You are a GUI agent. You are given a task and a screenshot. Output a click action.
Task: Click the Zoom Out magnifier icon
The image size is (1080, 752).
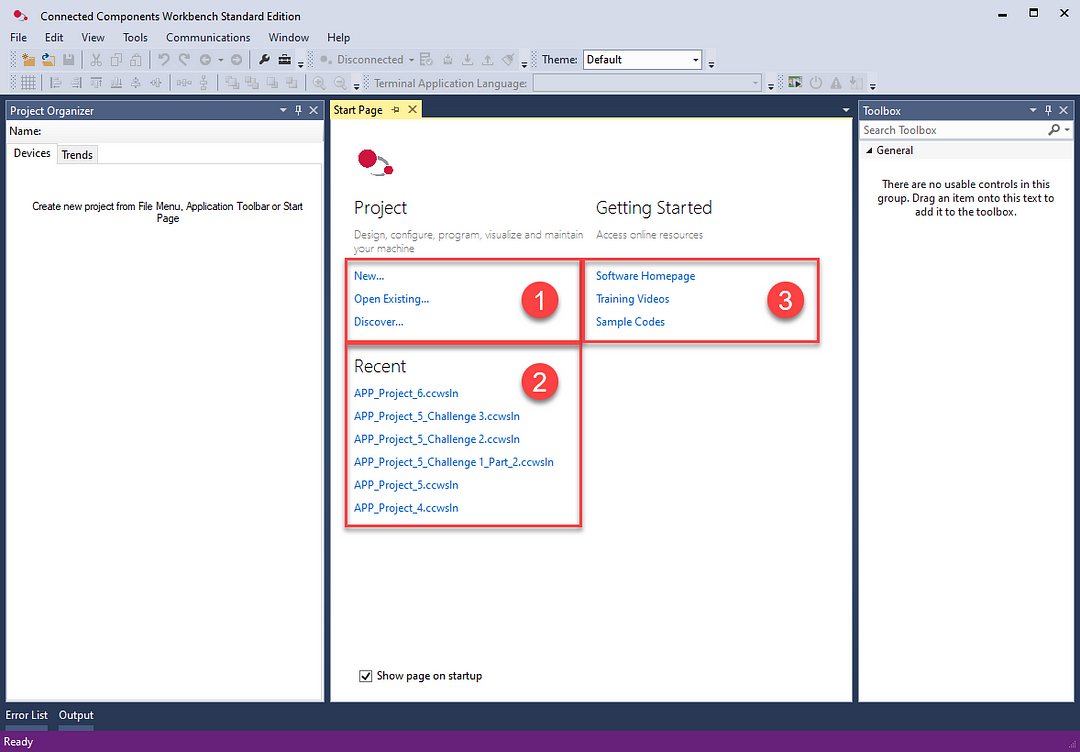340,83
